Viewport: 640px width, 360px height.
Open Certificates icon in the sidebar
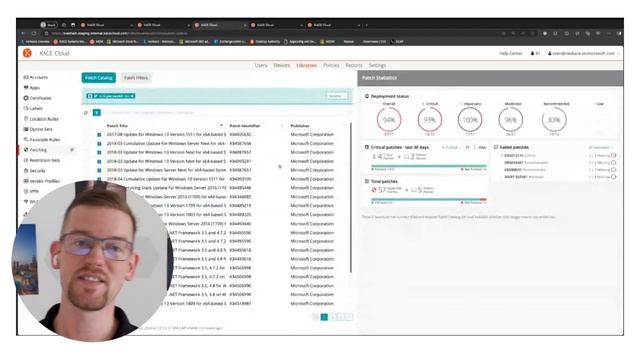[x=26, y=98]
